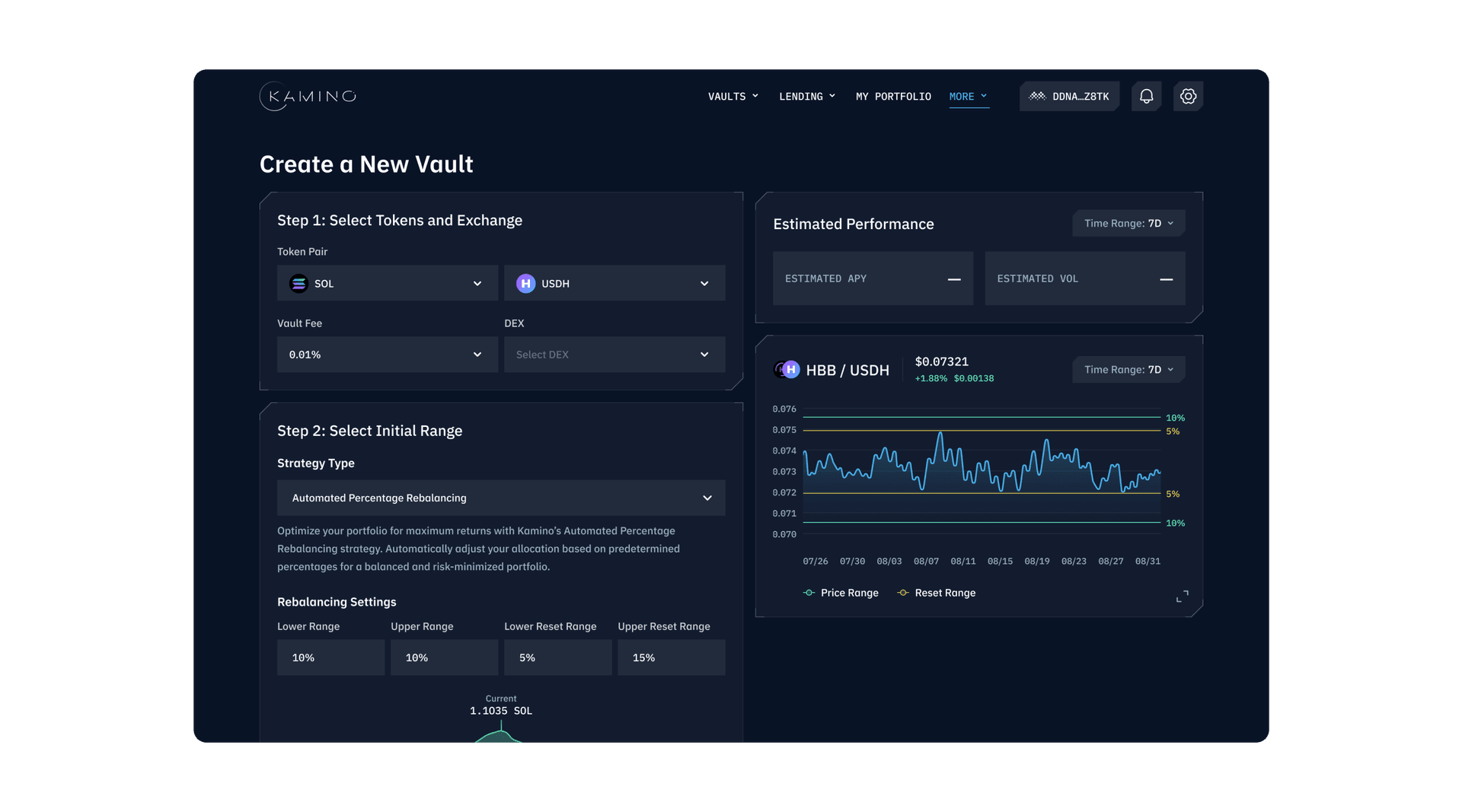
Task: Click the +1.88% change value
Action: [931, 378]
